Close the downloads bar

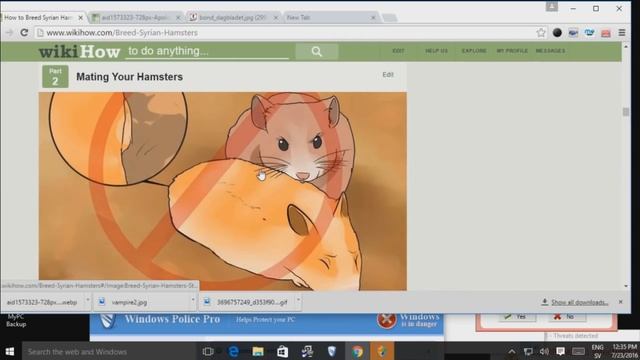pos(620,302)
